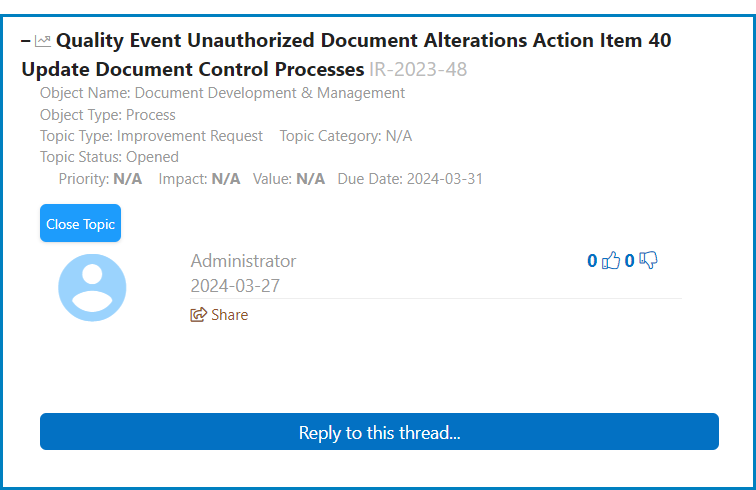756x490 pixels.
Task: Click the Topic Status Opened field
Action: click(x=109, y=157)
